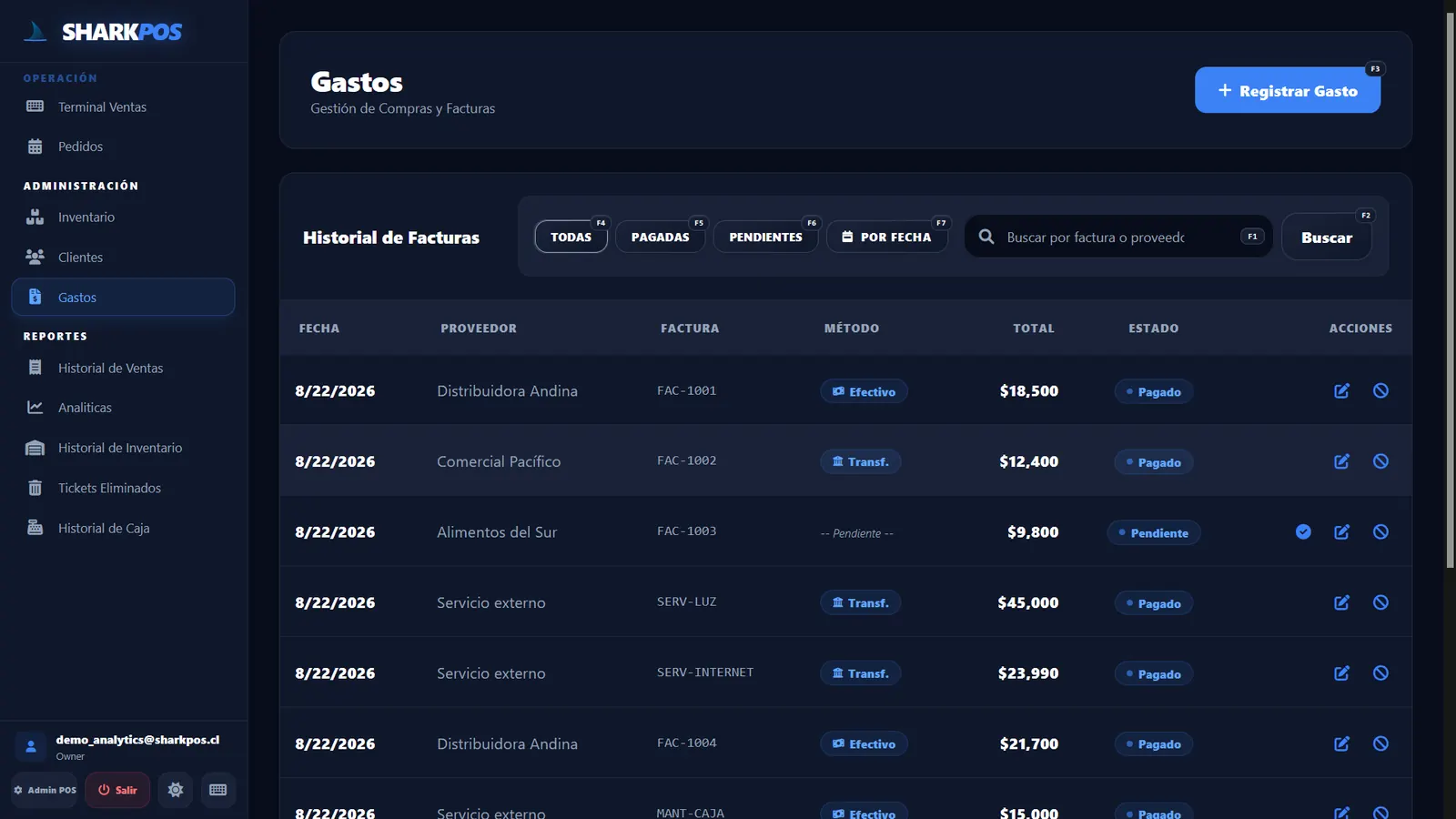Click the Salir logout button
The image size is (1456, 819).
pos(117,790)
